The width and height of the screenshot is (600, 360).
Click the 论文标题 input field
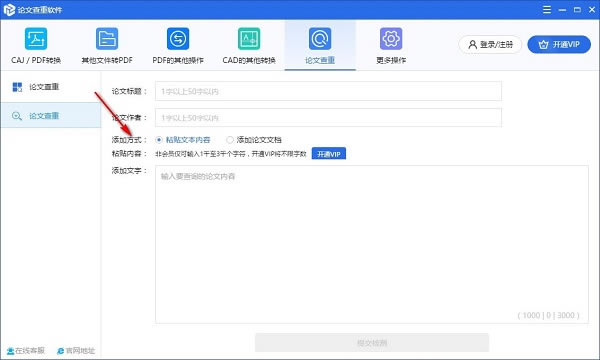(328, 91)
